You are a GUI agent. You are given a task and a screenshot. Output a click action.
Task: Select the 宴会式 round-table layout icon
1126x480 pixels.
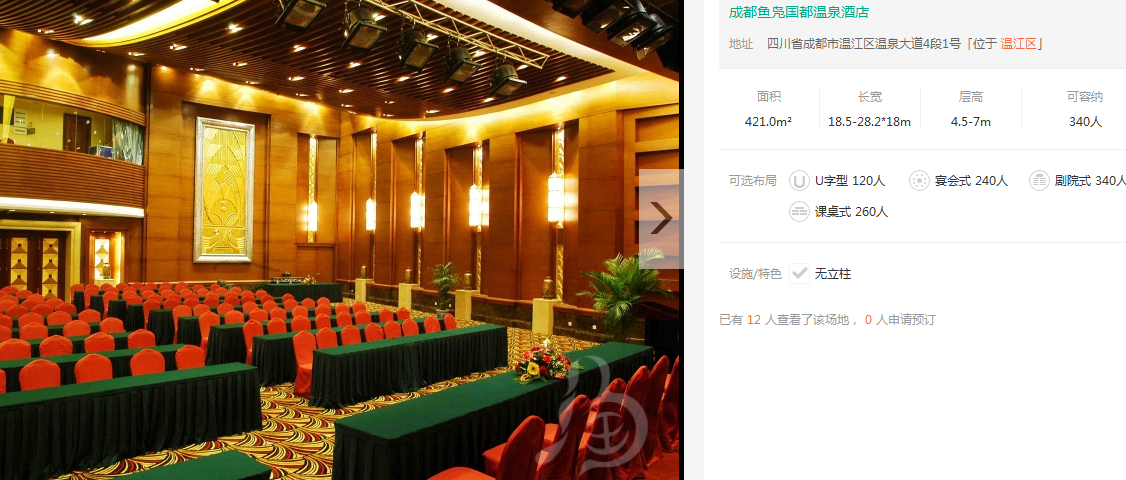(x=919, y=180)
